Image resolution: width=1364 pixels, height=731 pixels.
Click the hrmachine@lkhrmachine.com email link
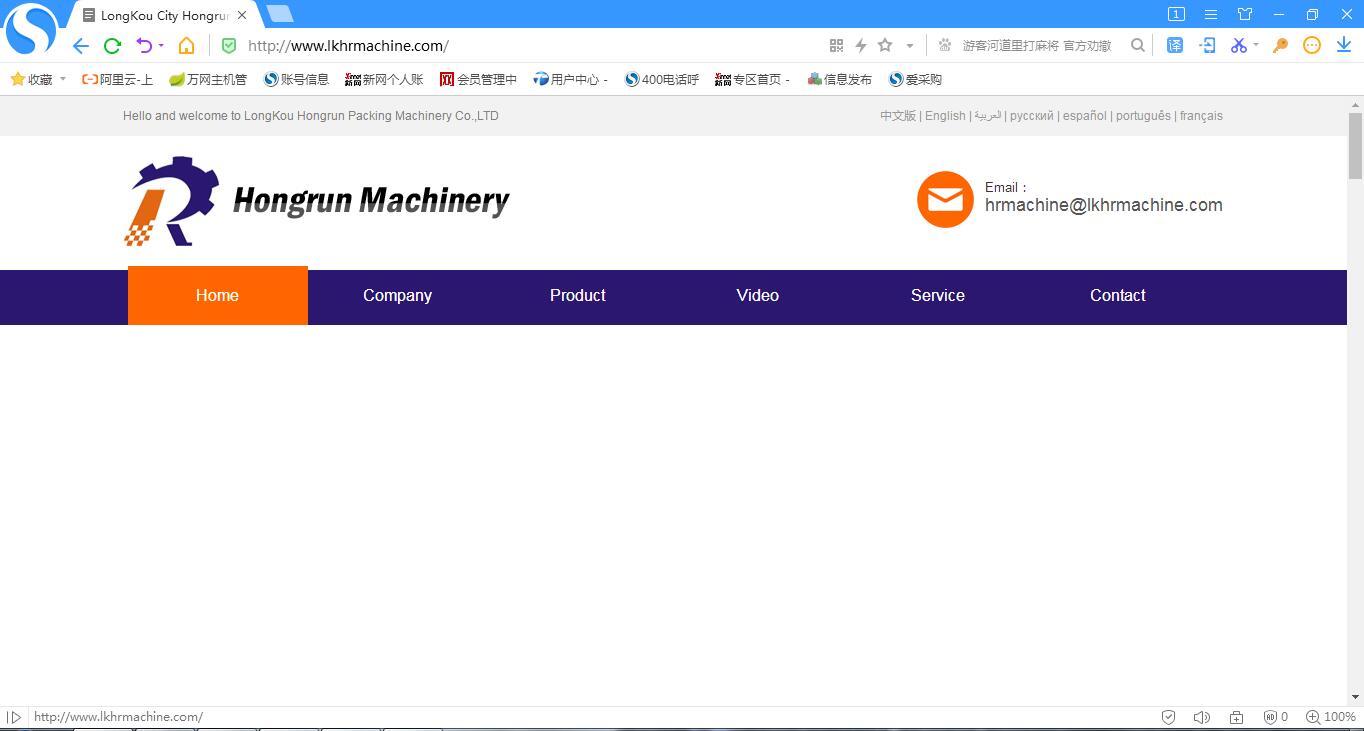point(1103,205)
